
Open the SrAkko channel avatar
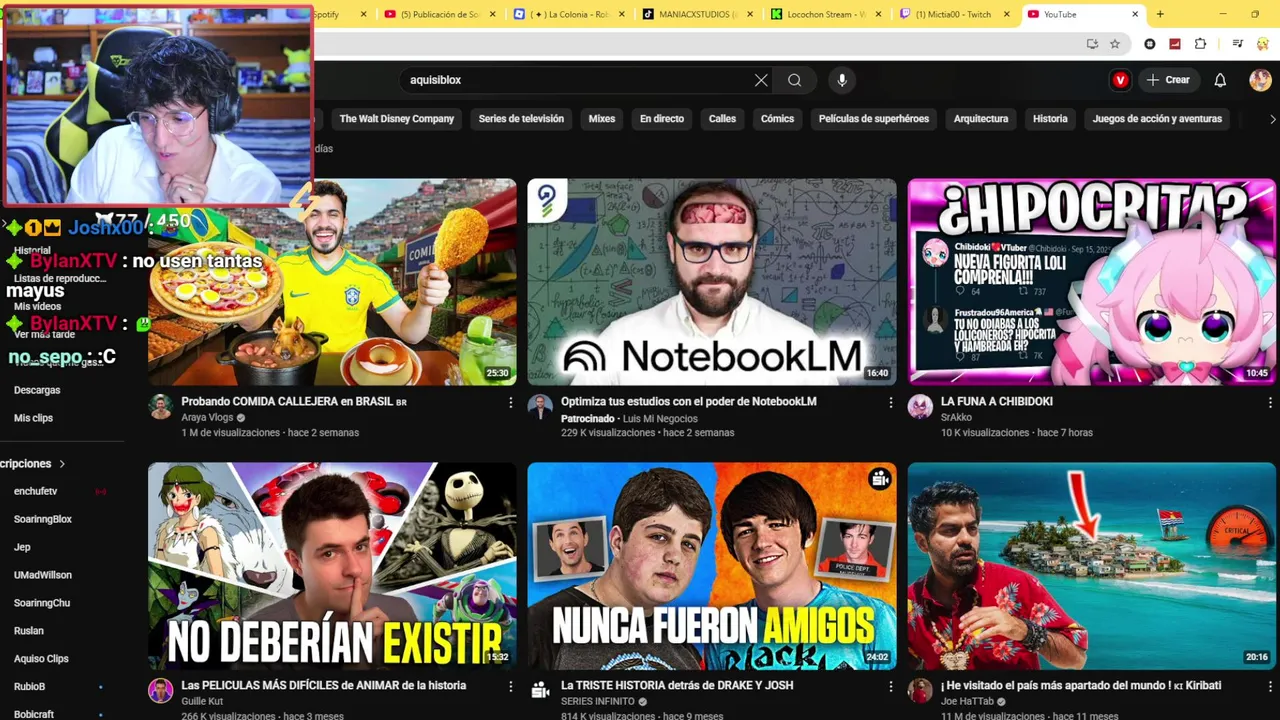pyautogui.click(x=920, y=406)
